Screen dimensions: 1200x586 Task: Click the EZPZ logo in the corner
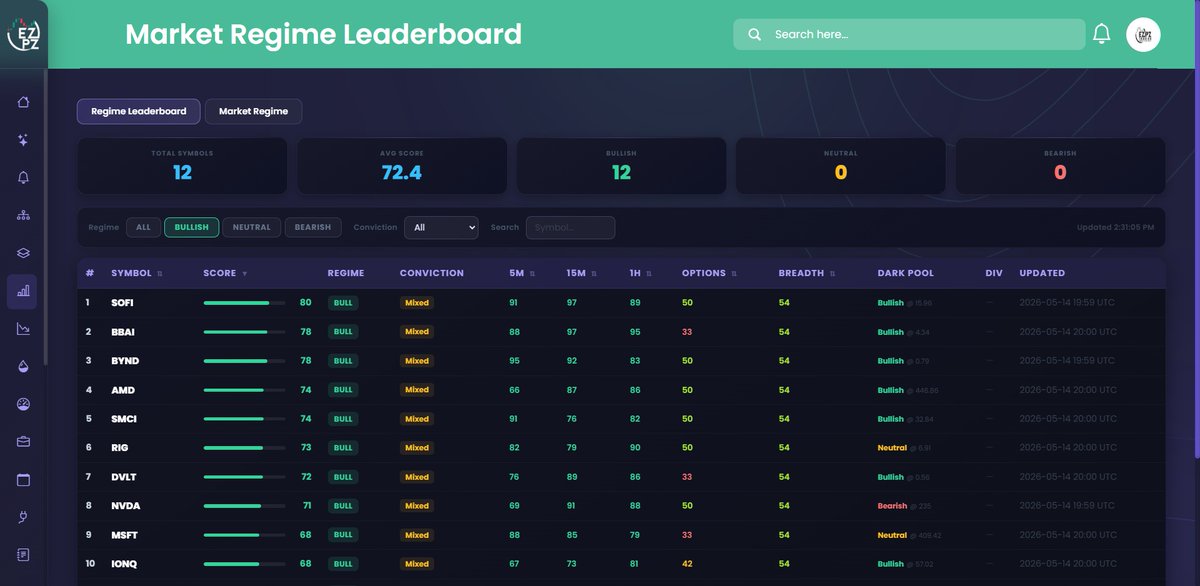point(23,35)
